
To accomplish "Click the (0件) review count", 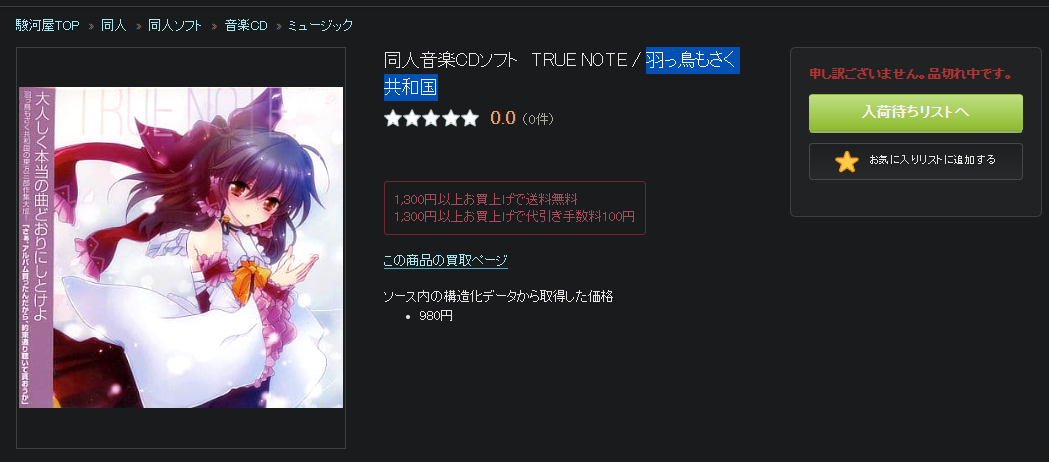I will pos(537,120).
